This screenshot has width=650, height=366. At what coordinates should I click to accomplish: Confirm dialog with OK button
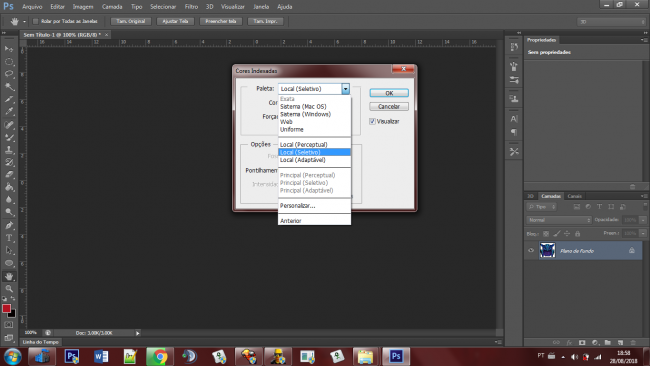coord(389,93)
